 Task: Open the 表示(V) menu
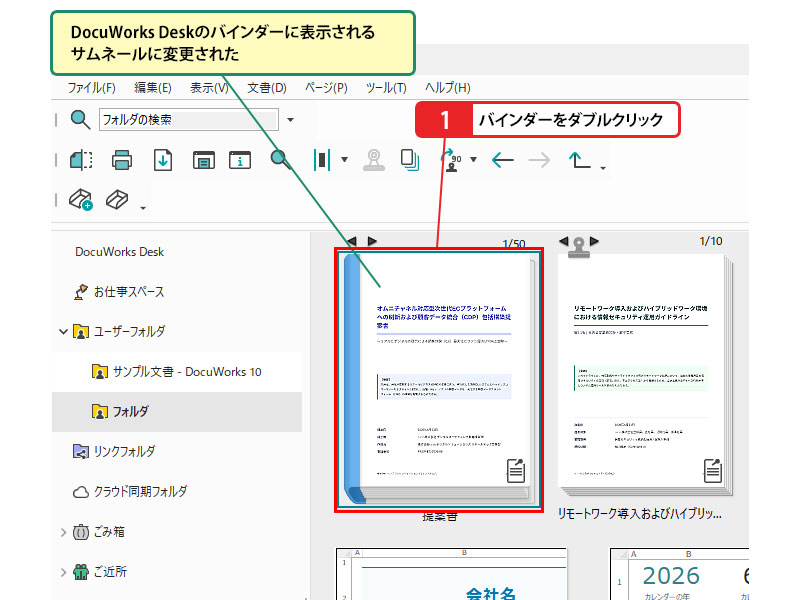[210, 88]
